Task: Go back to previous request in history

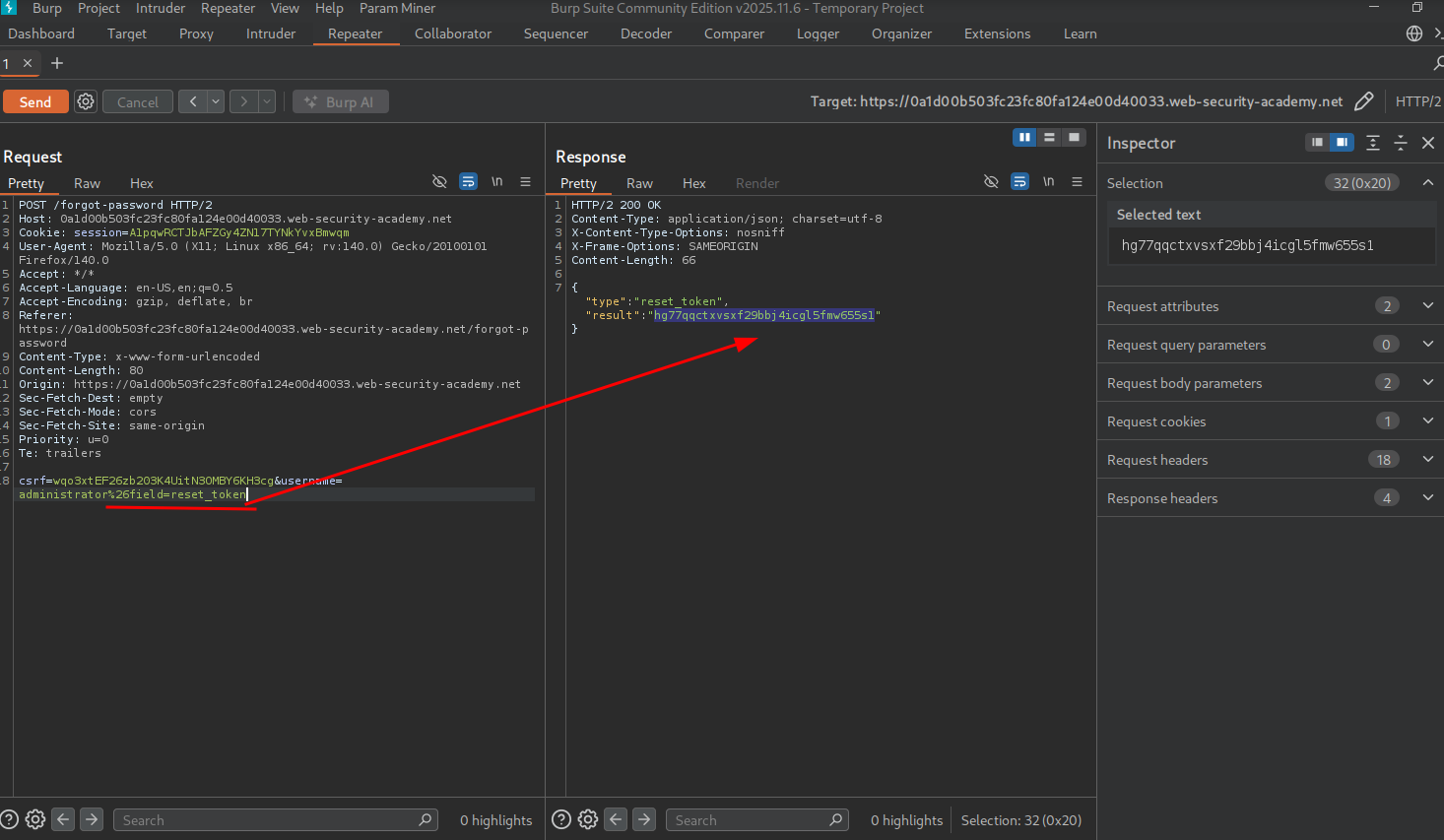Action: pyautogui.click(x=193, y=101)
